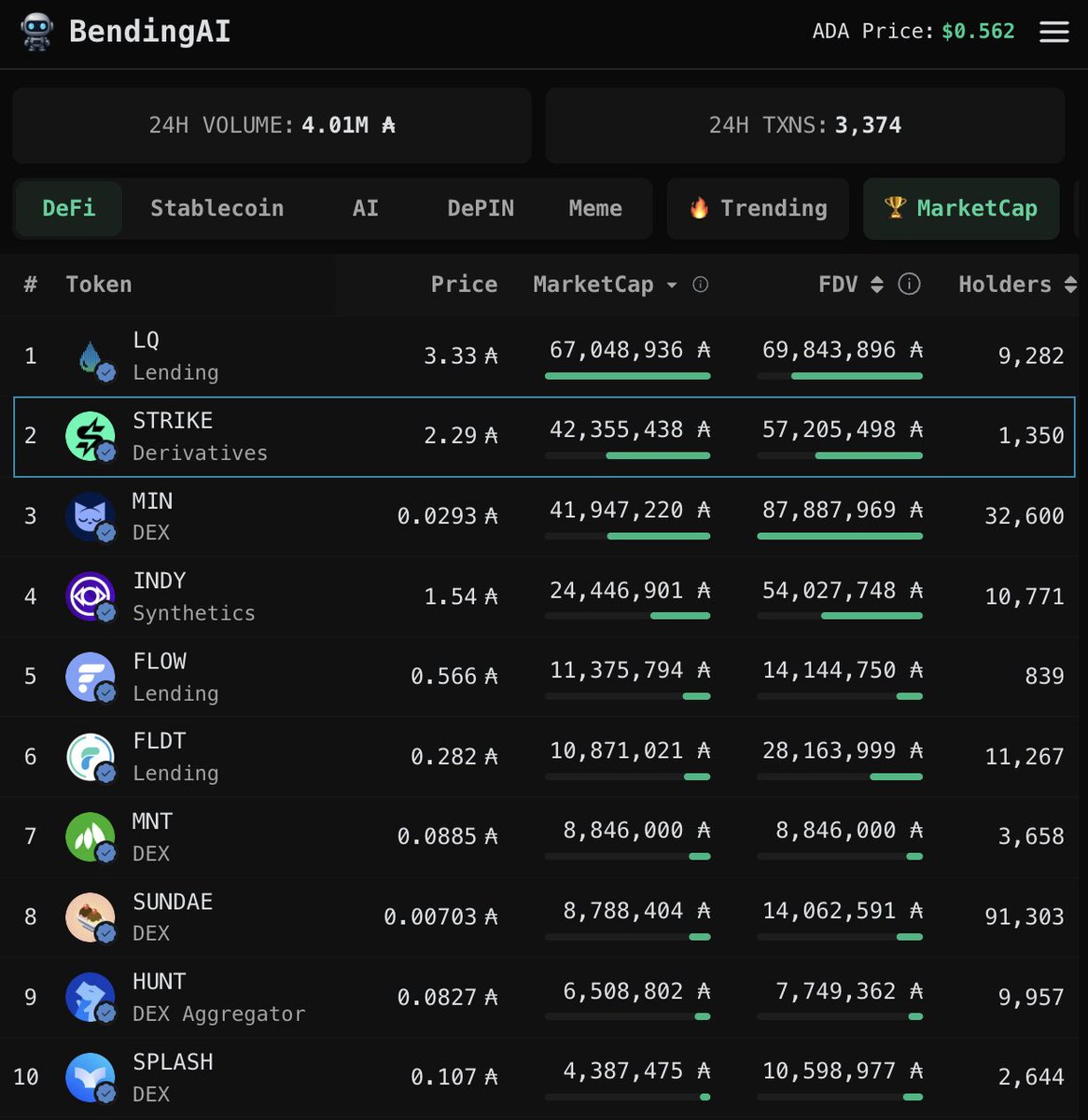Select the Meme category tab
The image size is (1088, 1120).
click(595, 208)
